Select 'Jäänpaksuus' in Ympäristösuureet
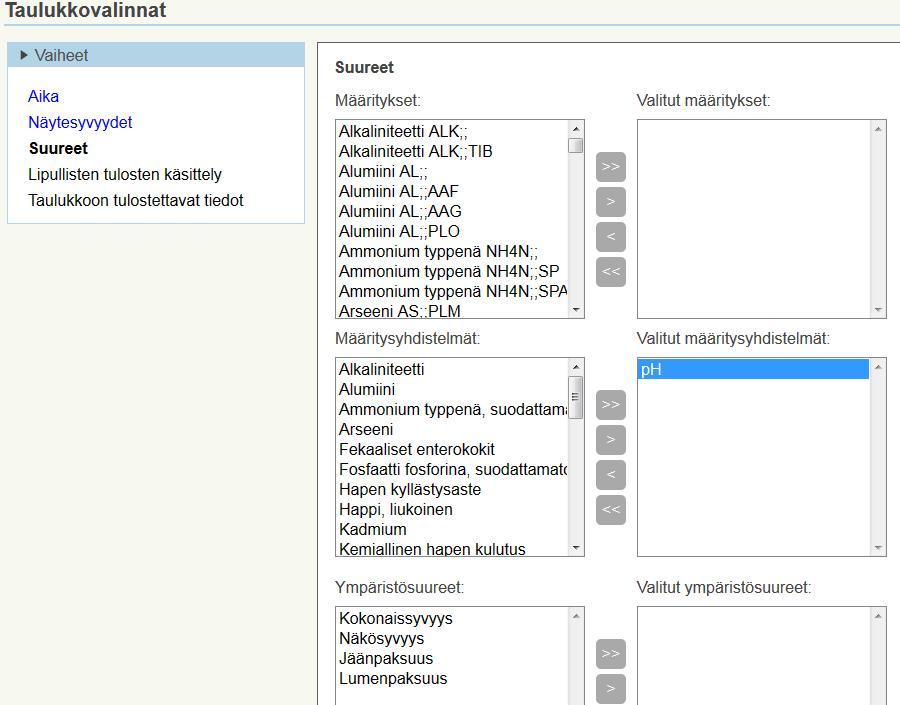This screenshot has width=900, height=705. (452, 658)
